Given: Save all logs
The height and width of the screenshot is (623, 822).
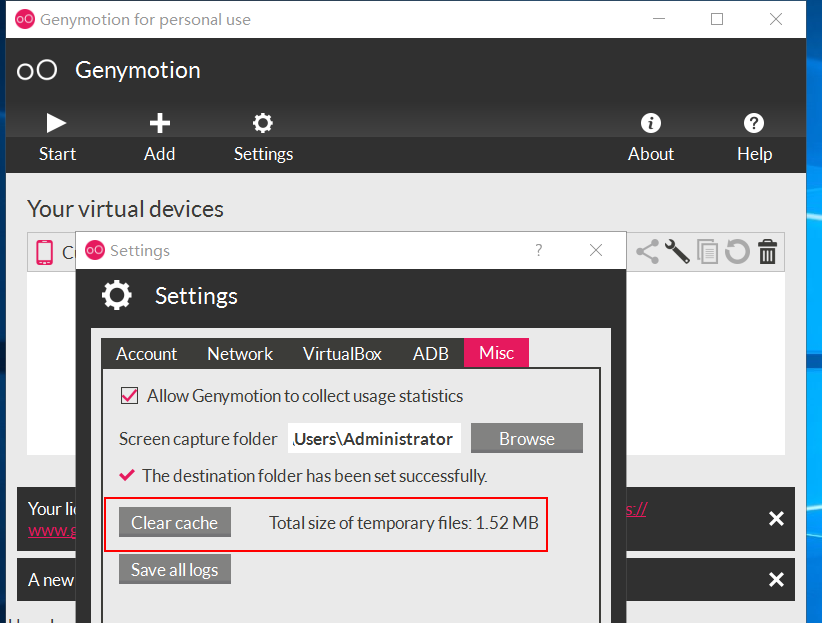Looking at the screenshot, I should tap(175, 570).
